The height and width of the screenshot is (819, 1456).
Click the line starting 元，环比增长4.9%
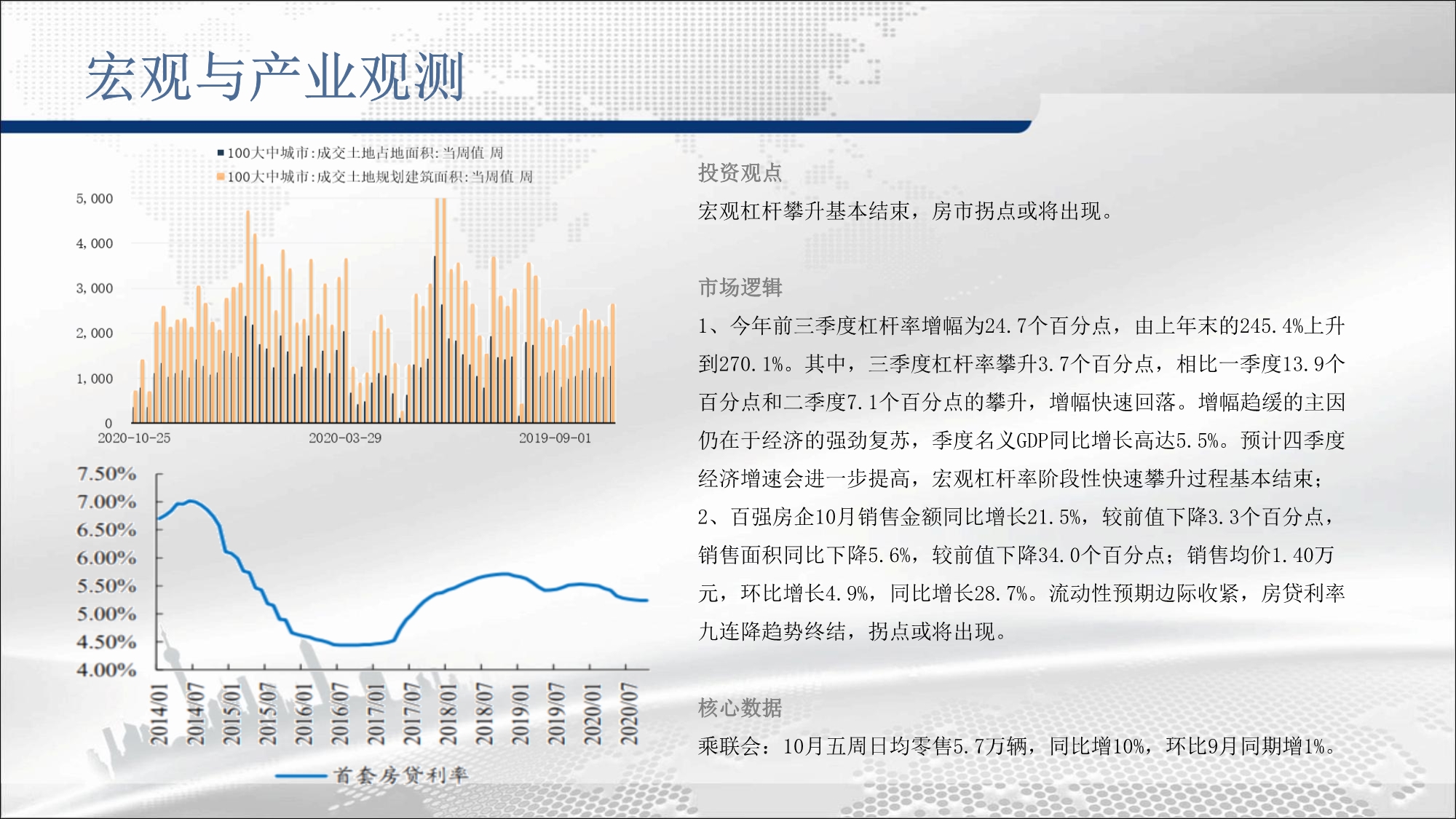[1021, 593]
